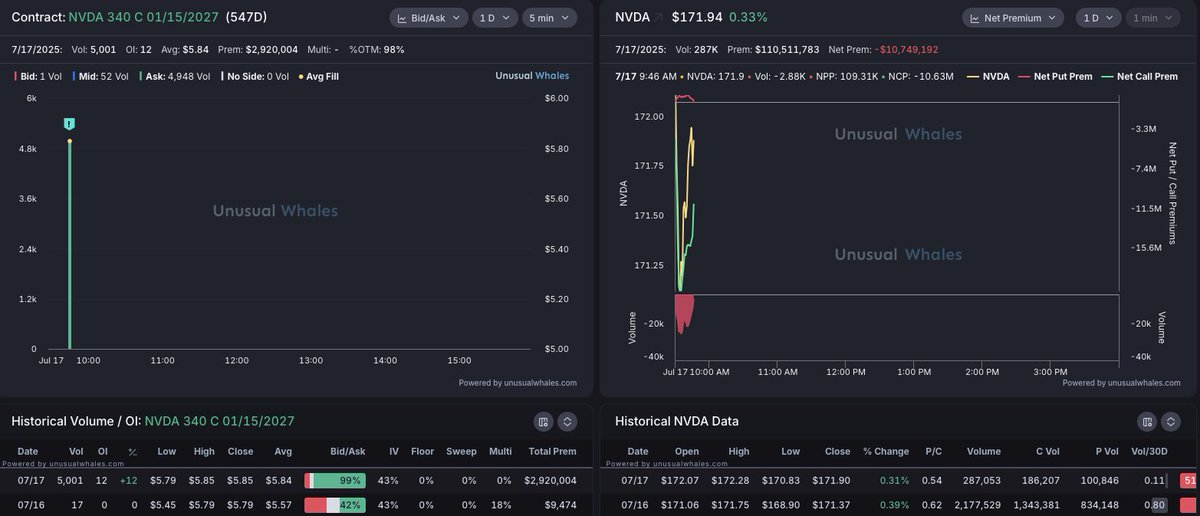
Task: Click the 0.31% change cell in NVDA data
Action: (x=894, y=480)
